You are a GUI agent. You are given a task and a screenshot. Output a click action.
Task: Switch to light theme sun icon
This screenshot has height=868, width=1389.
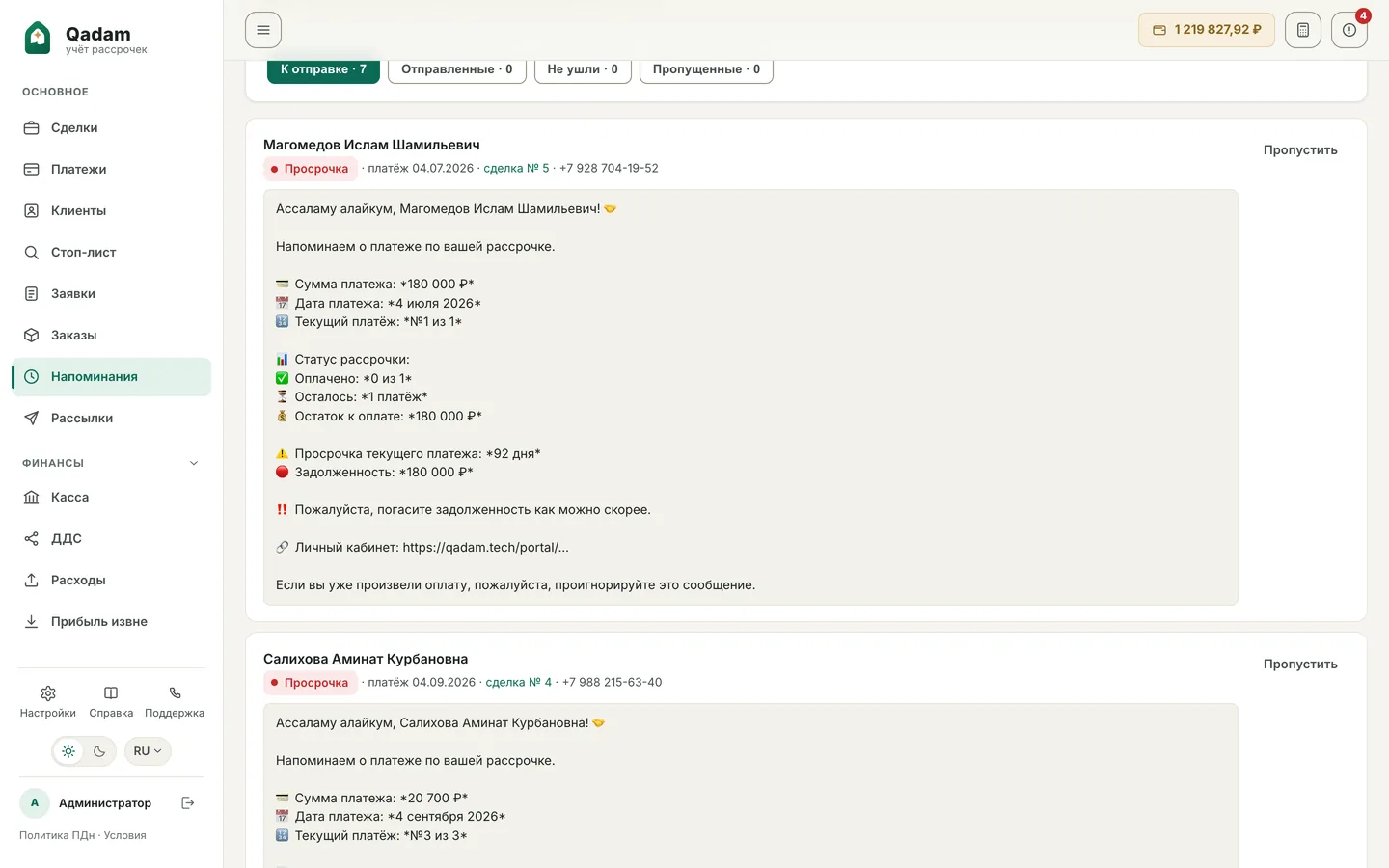pos(68,751)
